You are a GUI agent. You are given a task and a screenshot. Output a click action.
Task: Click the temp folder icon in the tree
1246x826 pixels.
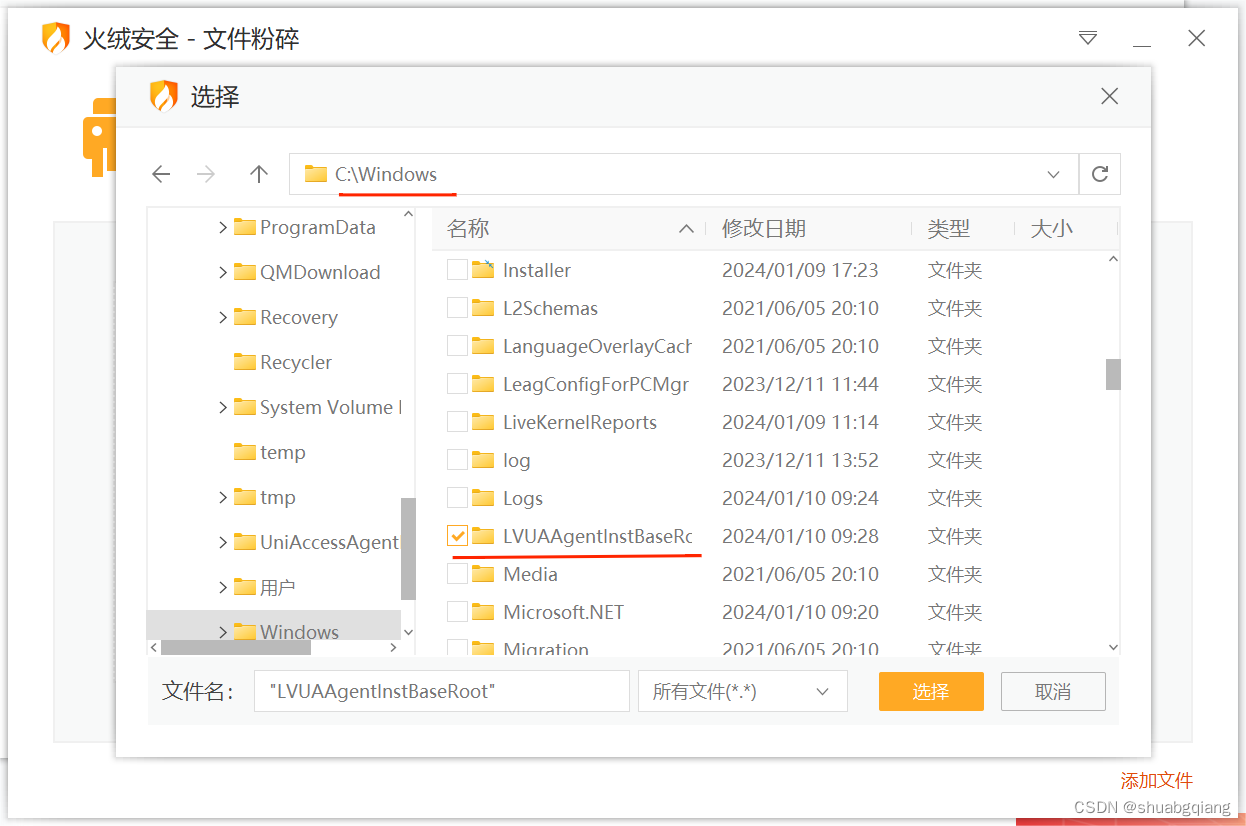245,452
